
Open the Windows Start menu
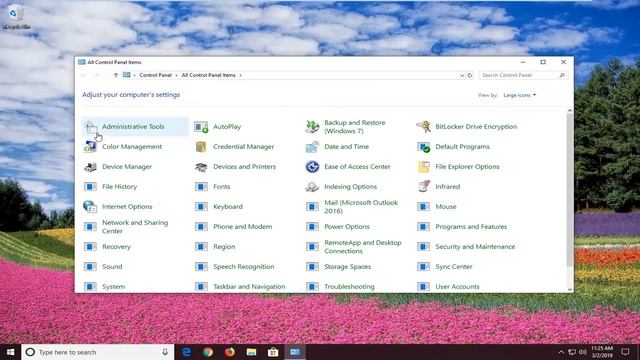pos(11,352)
